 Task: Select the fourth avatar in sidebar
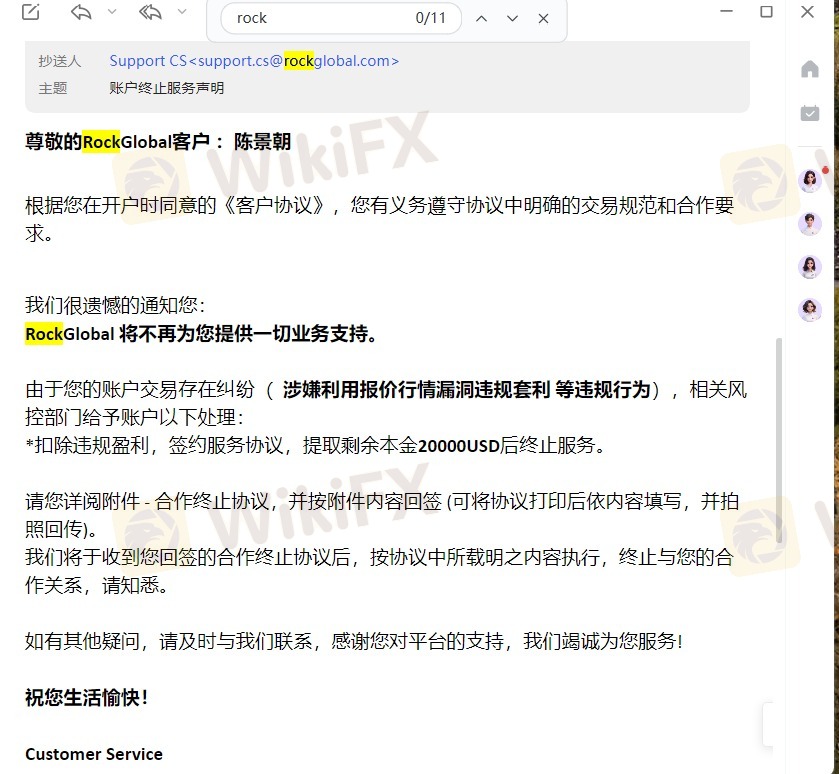tap(810, 309)
